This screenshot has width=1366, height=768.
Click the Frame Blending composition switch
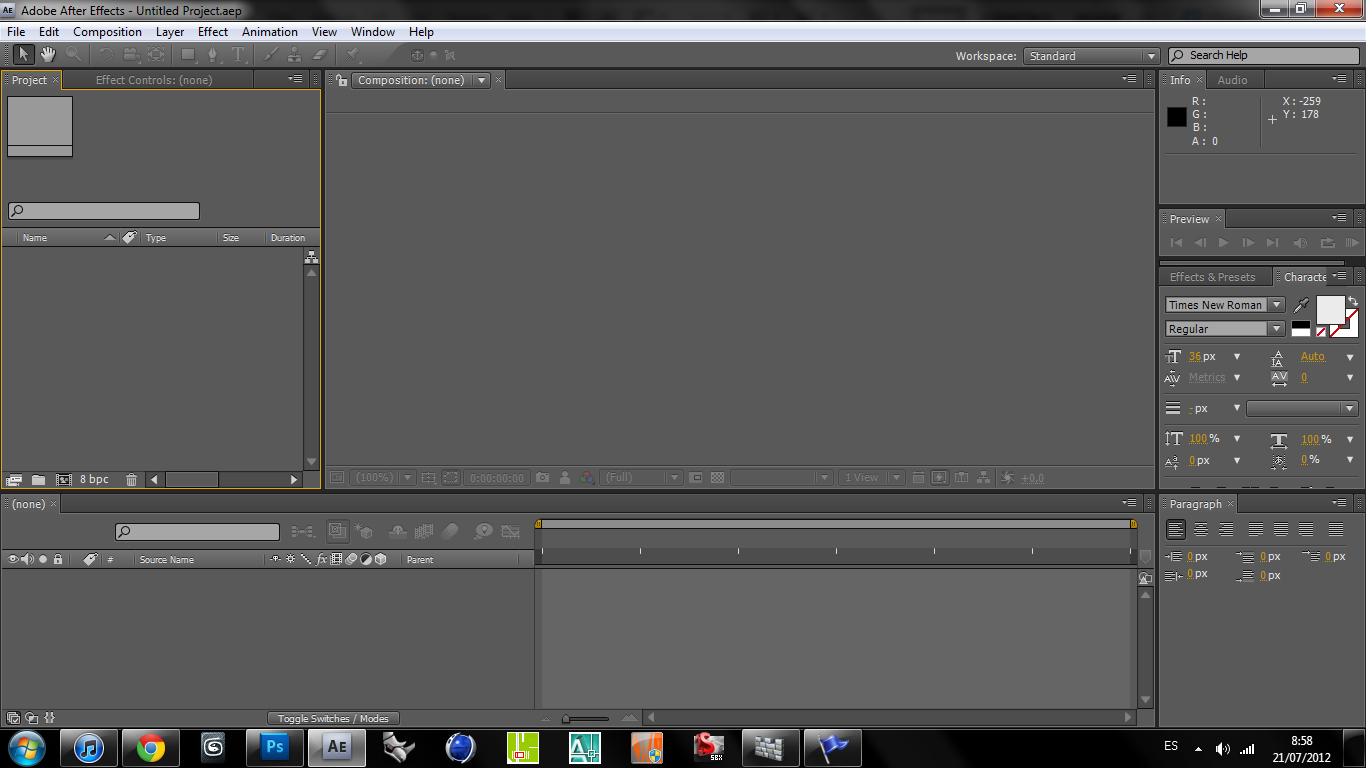coord(423,531)
